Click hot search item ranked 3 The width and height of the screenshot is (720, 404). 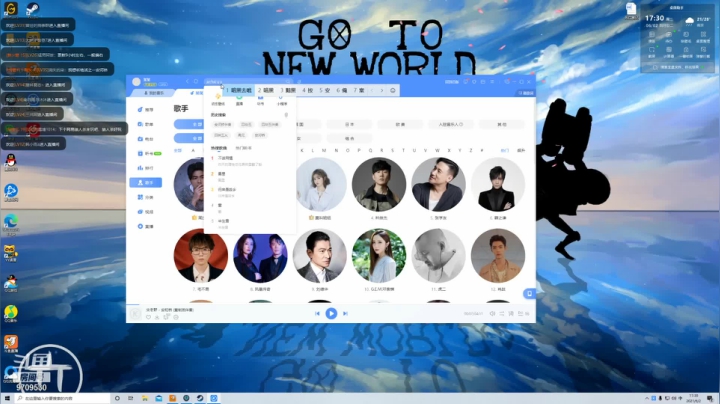point(250,192)
